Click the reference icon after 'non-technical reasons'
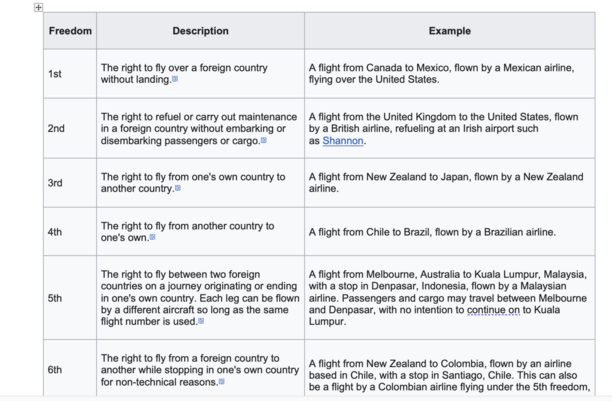612x401 pixels. [222, 381]
